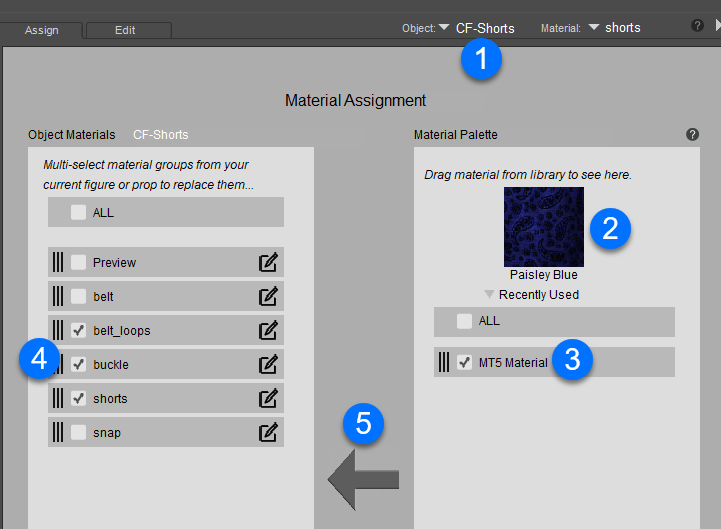Click the help icon in top bar

[x=697, y=26]
